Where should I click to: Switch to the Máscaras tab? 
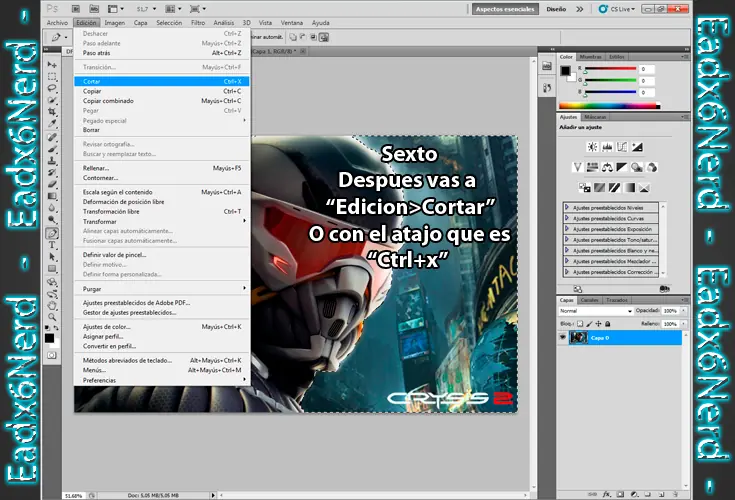595,117
